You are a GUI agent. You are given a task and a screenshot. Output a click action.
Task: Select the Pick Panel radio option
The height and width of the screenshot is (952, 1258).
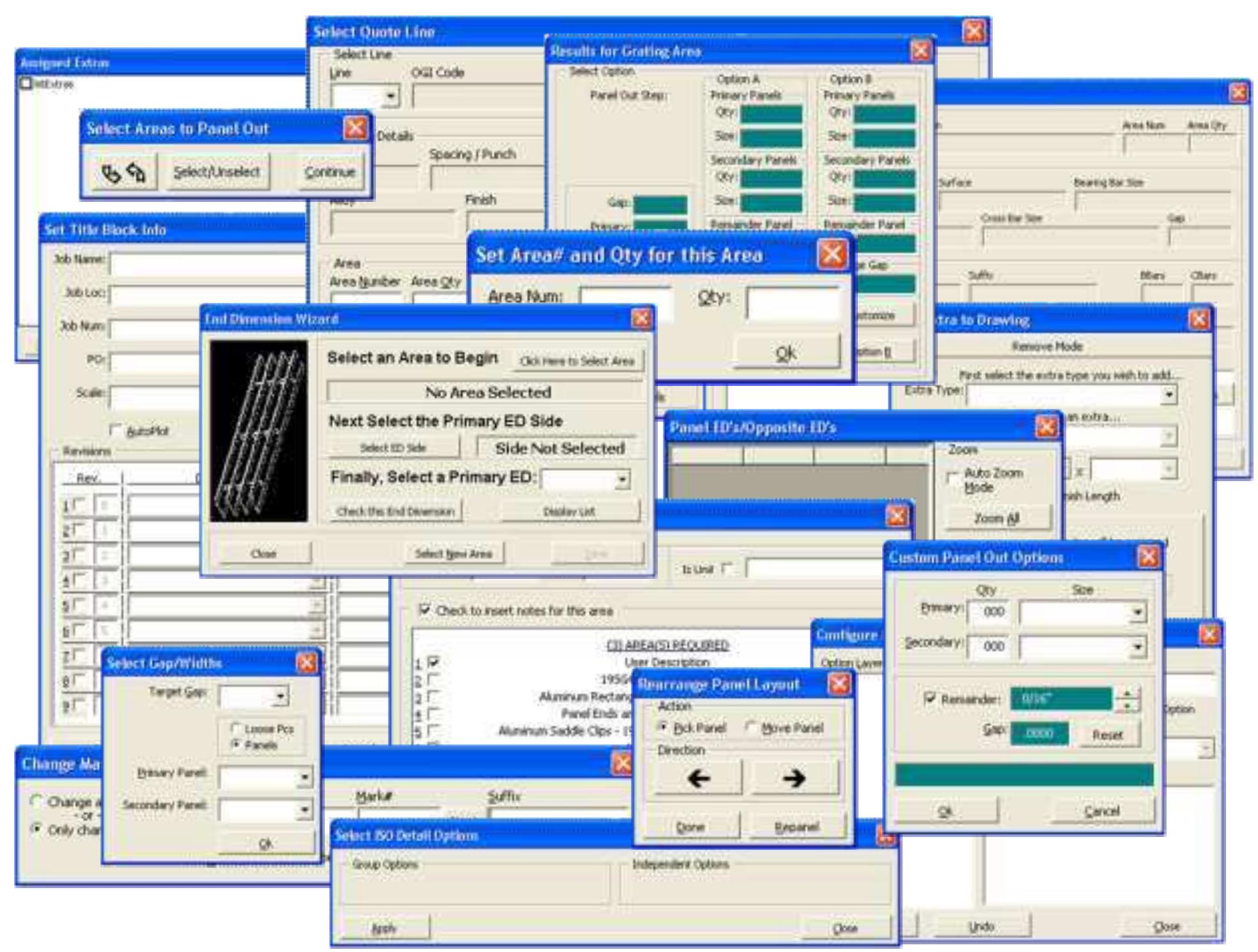(x=664, y=727)
